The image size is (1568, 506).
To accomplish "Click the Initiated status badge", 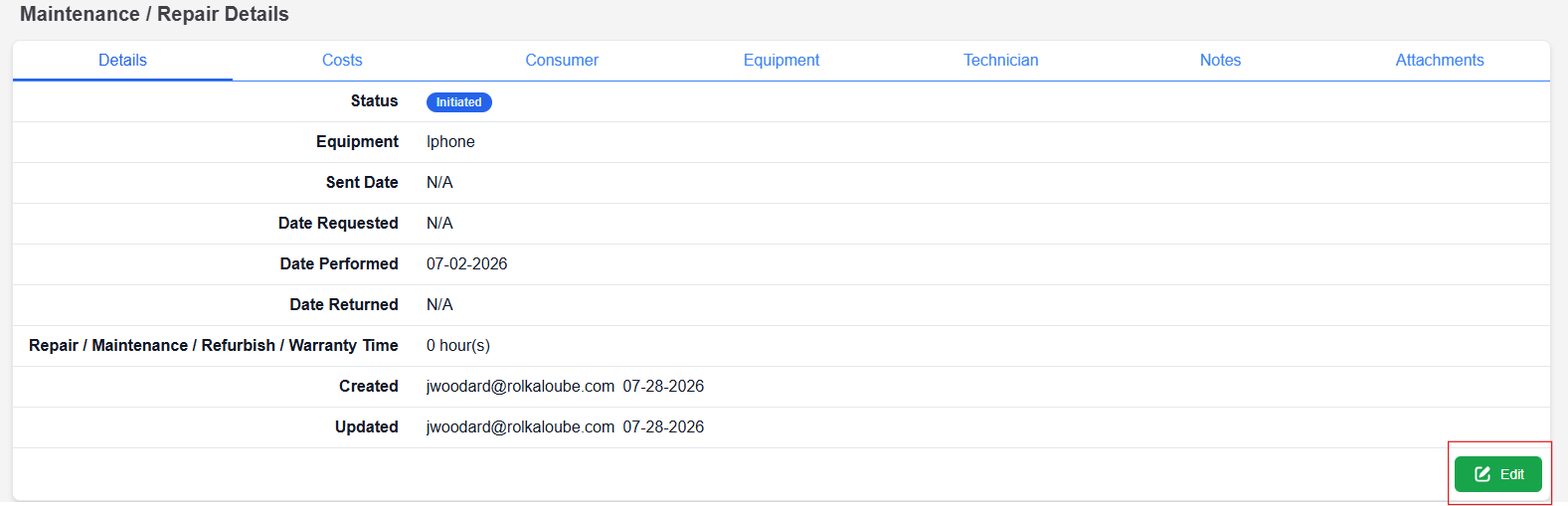I will [459, 102].
